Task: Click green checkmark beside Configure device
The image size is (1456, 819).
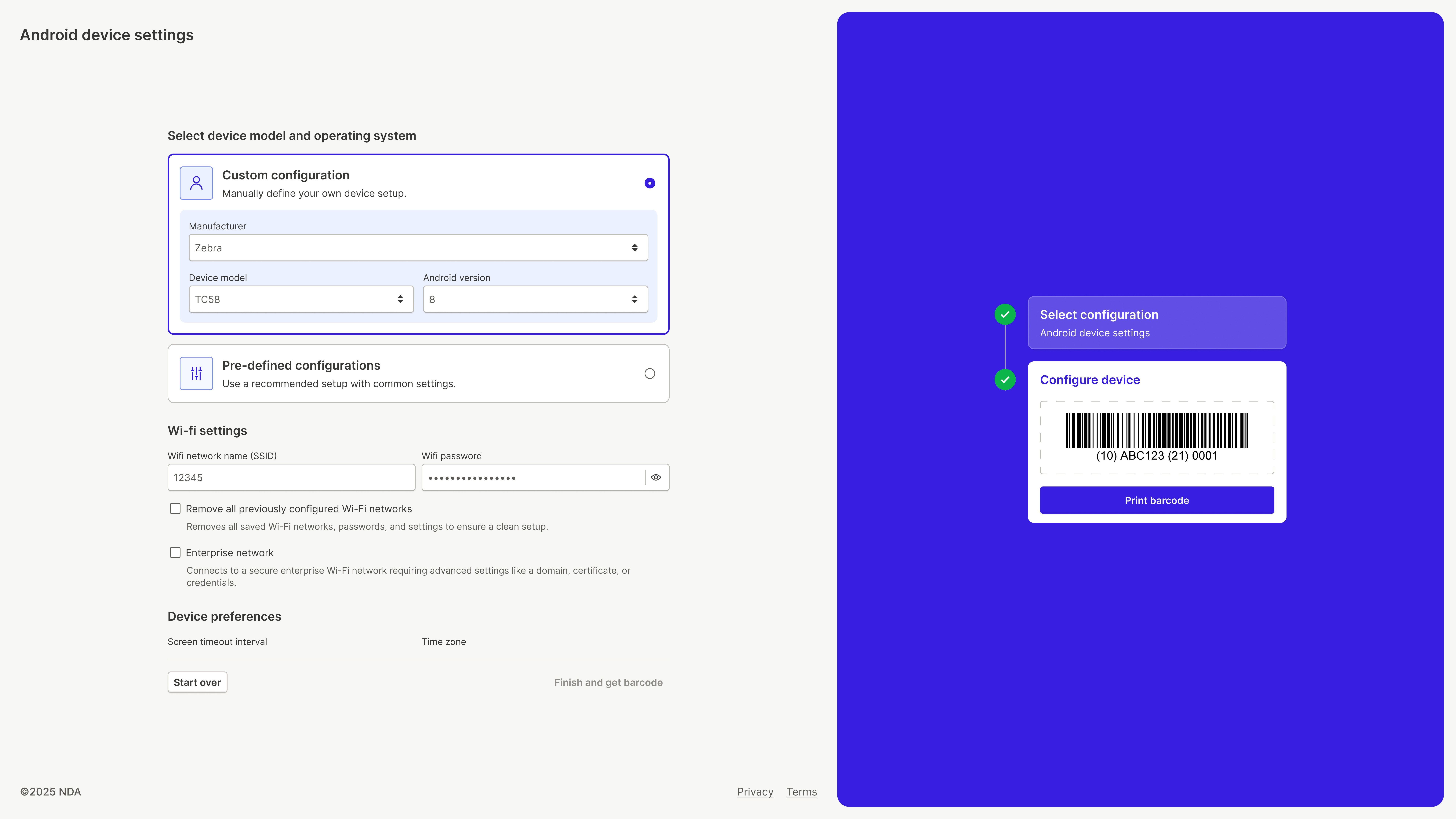Action: (x=1005, y=380)
